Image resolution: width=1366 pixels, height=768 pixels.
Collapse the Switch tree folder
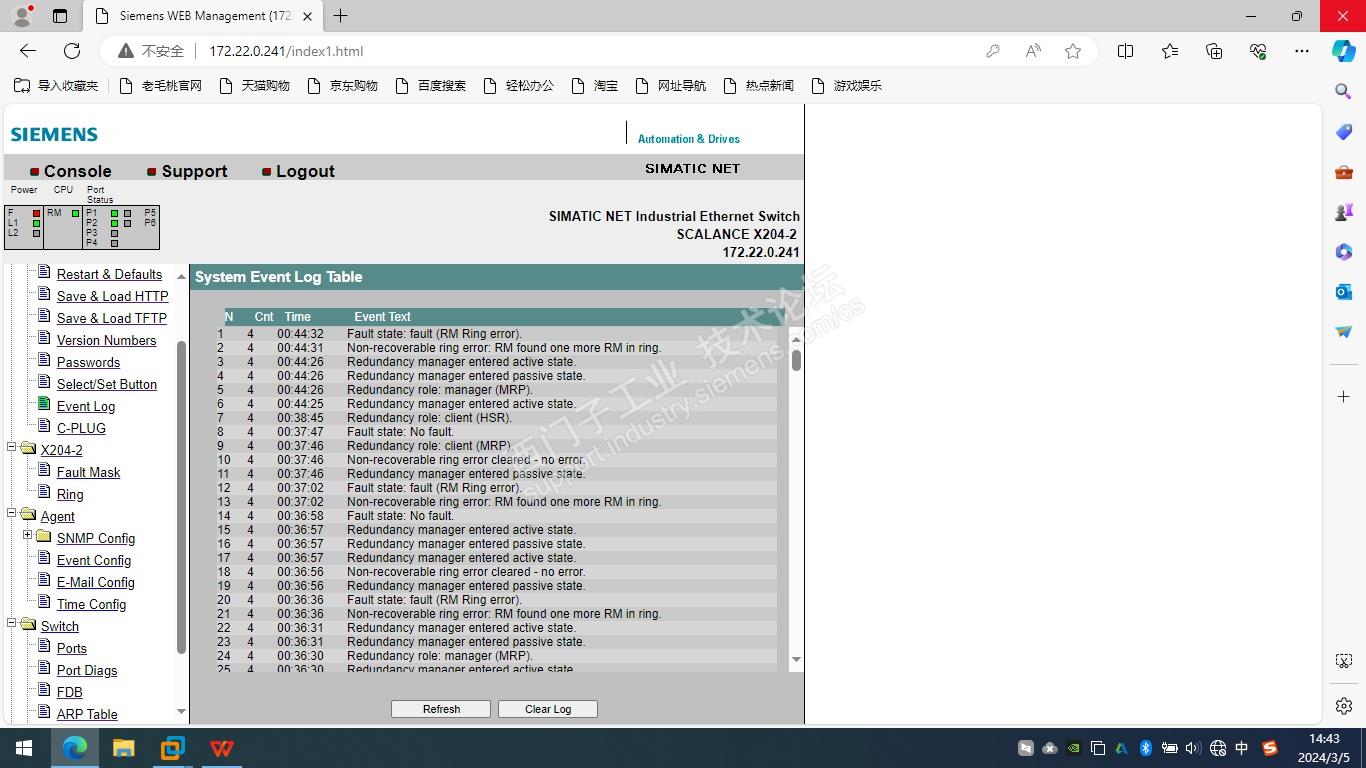click(x=12, y=625)
